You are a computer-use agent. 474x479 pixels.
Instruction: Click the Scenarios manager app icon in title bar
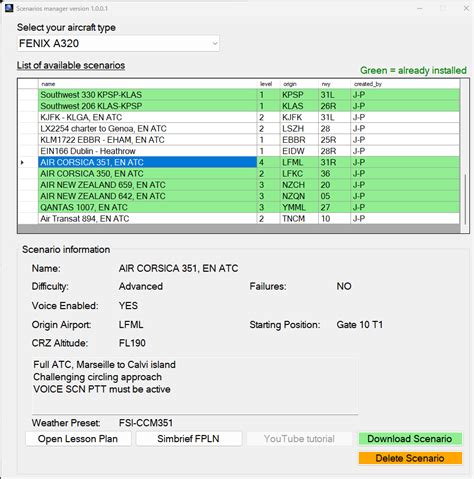pos(9,8)
